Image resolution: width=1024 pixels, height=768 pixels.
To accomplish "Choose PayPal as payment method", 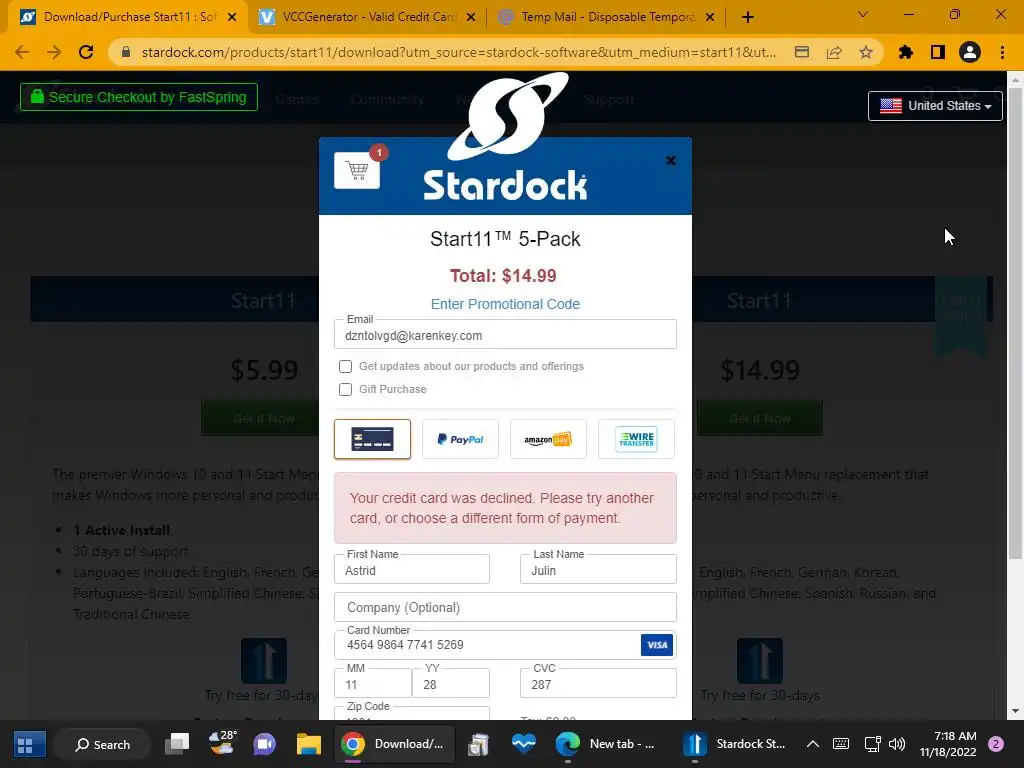I will pos(460,439).
